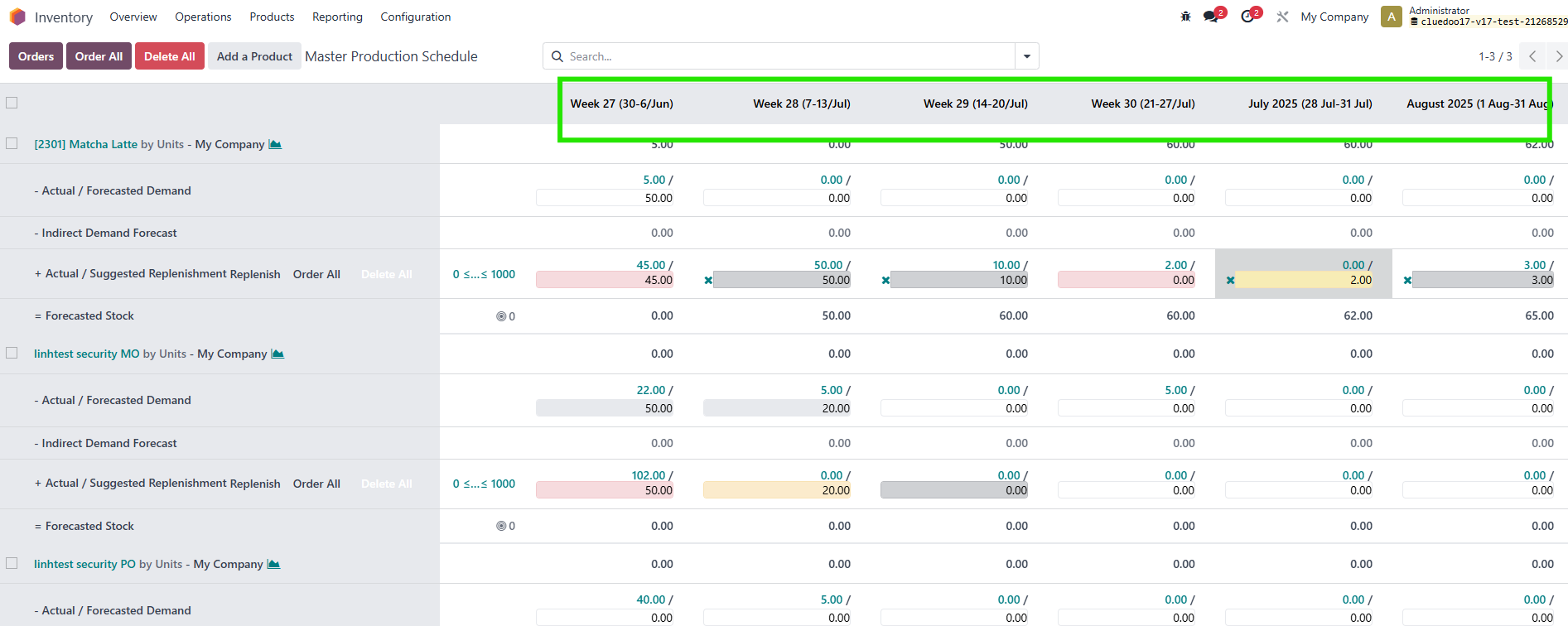The image size is (1568, 626).
Task: Open forecast chart icon for Matcha Latte
Action: click(x=275, y=144)
